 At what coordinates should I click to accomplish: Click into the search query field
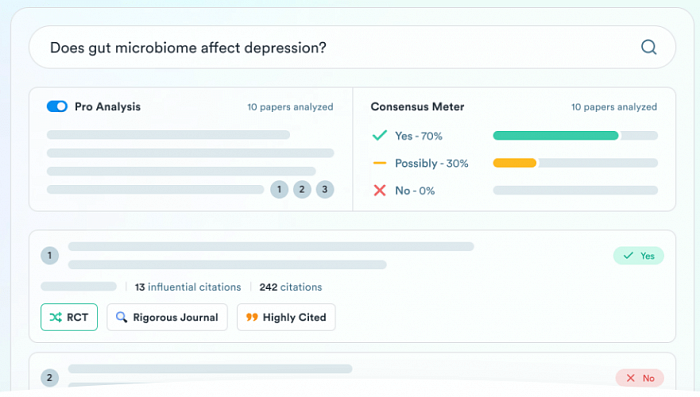339,47
